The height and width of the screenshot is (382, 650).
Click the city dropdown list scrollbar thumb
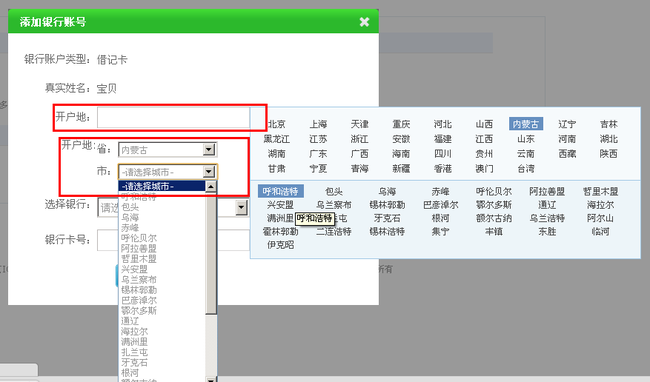click(x=211, y=254)
